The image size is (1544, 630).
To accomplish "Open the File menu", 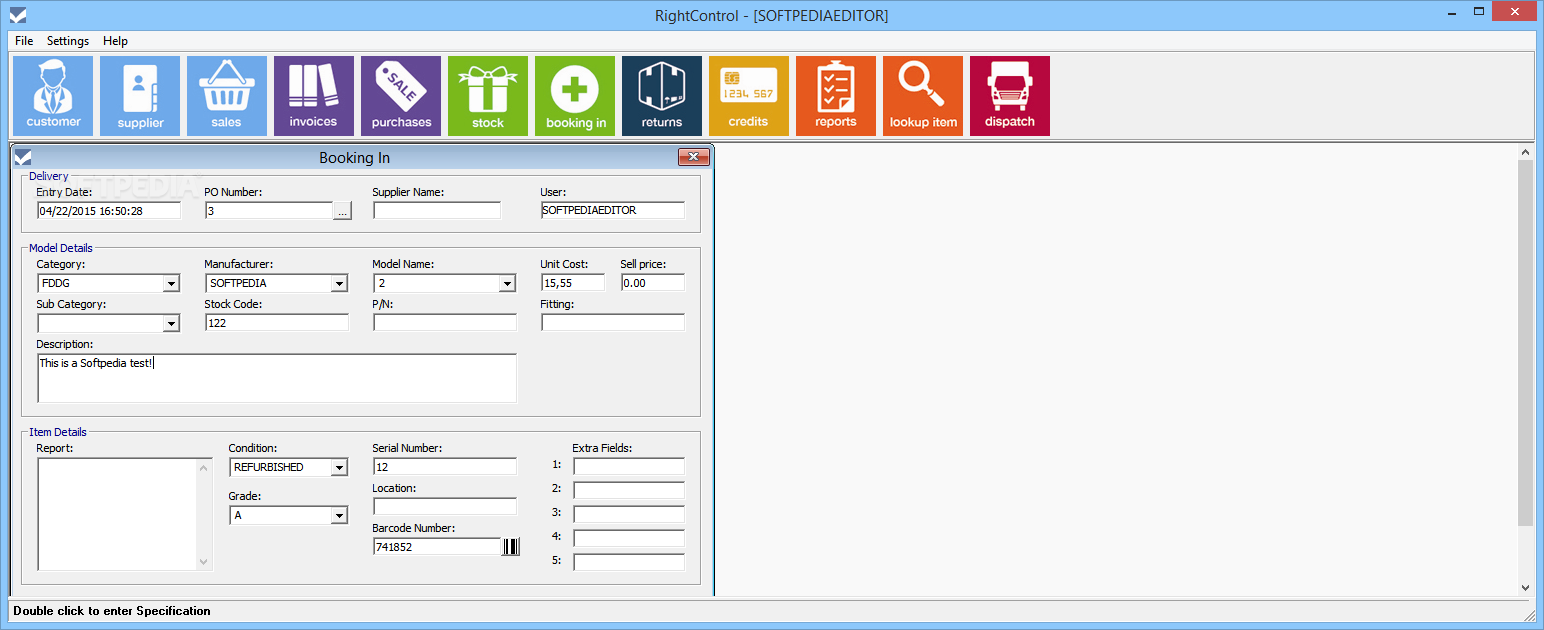I will pyautogui.click(x=24, y=41).
